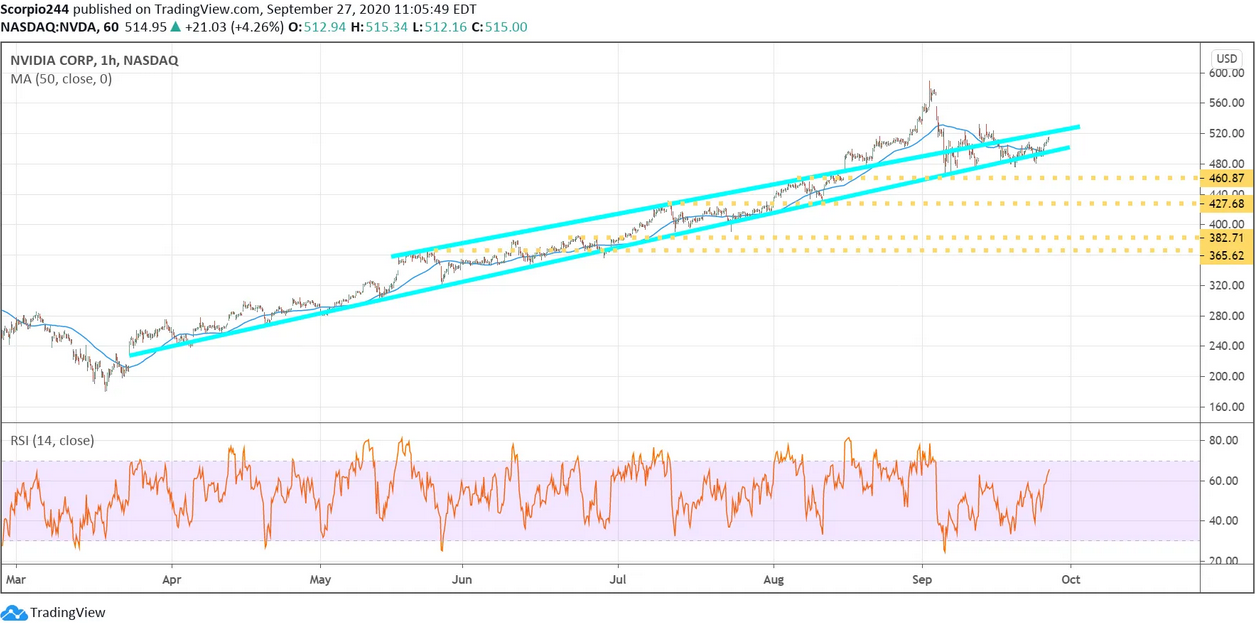Click the 200.00 price axis label
Screen dimensions: 1255x623
pyautogui.click(x=1226, y=377)
